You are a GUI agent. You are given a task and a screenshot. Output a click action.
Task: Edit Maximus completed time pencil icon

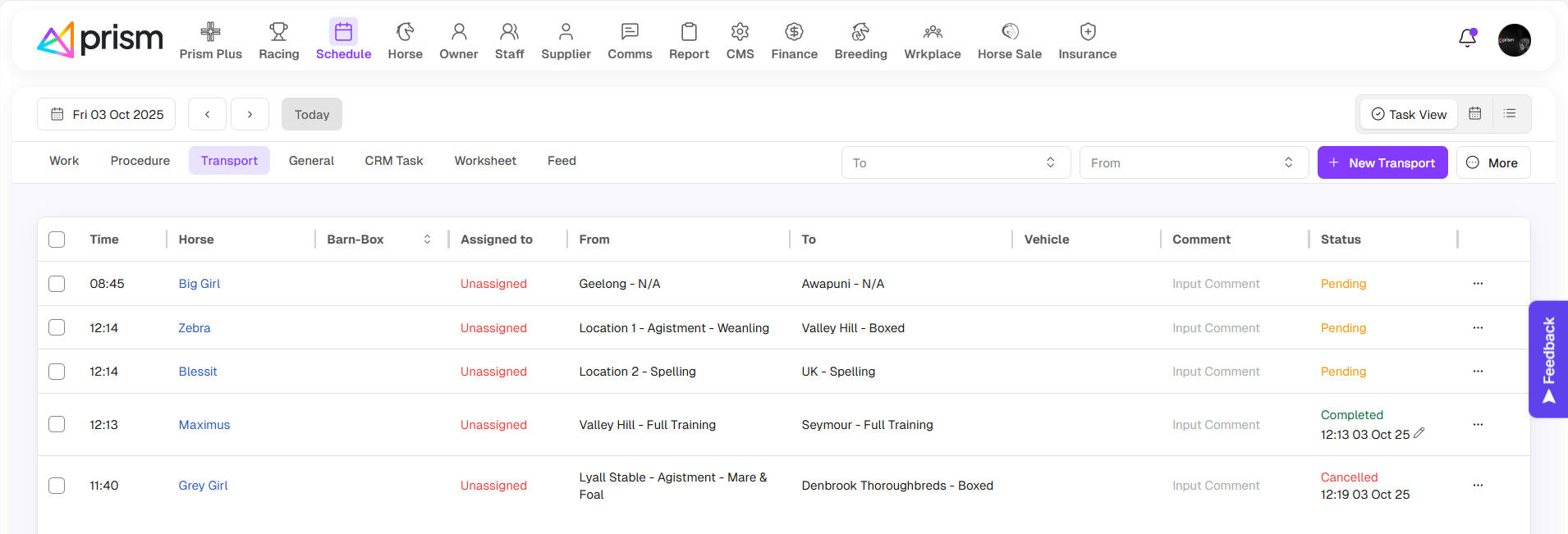[x=1419, y=433]
